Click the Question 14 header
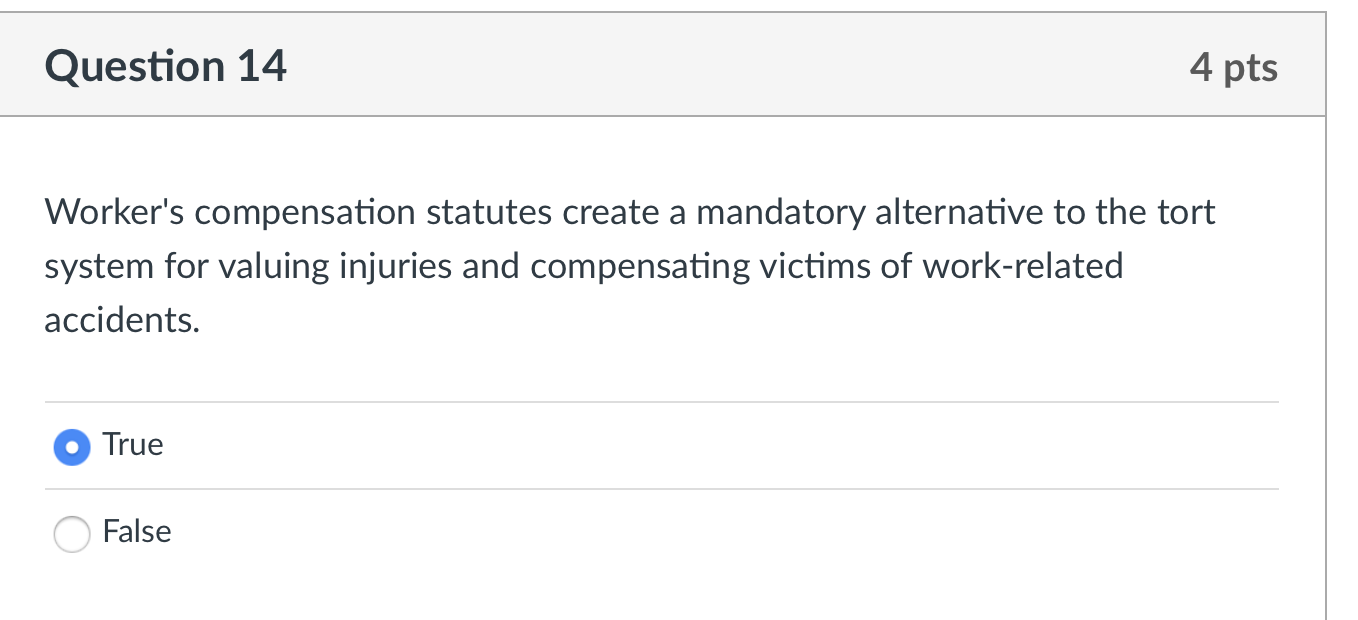1358x620 pixels. click(x=166, y=65)
